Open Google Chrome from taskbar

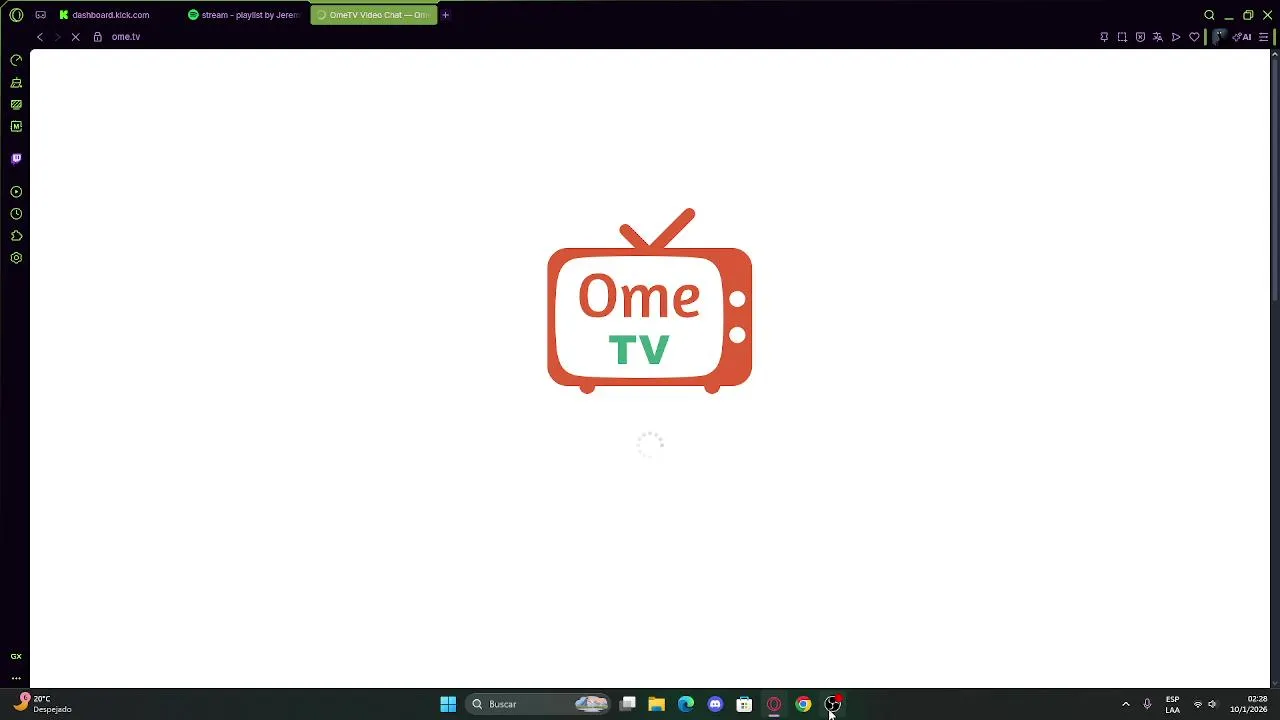point(803,704)
